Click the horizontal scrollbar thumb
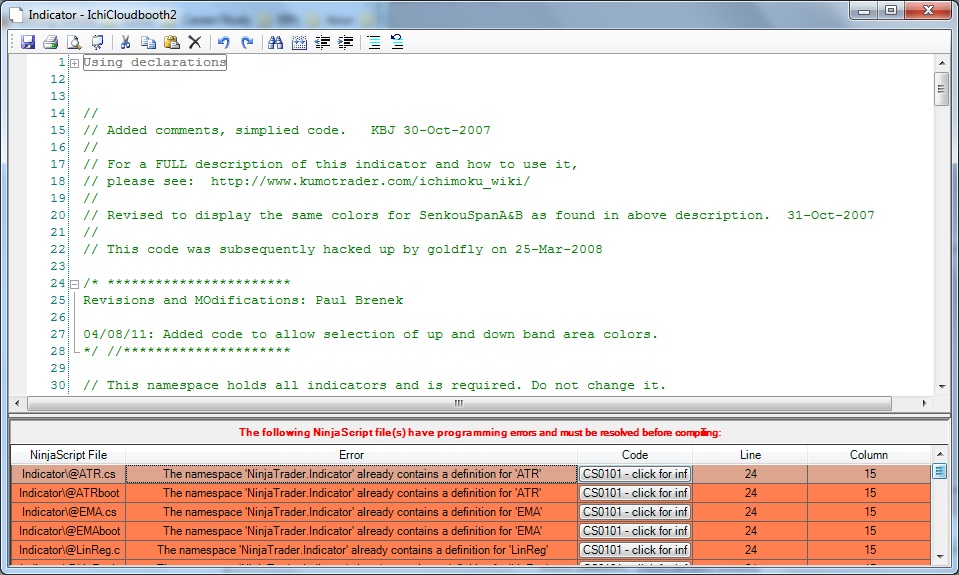Image resolution: width=959 pixels, height=575 pixels. [x=459, y=403]
